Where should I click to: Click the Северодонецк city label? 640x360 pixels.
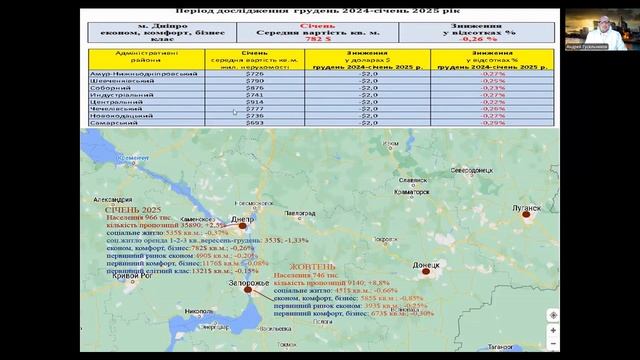pos(472,170)
